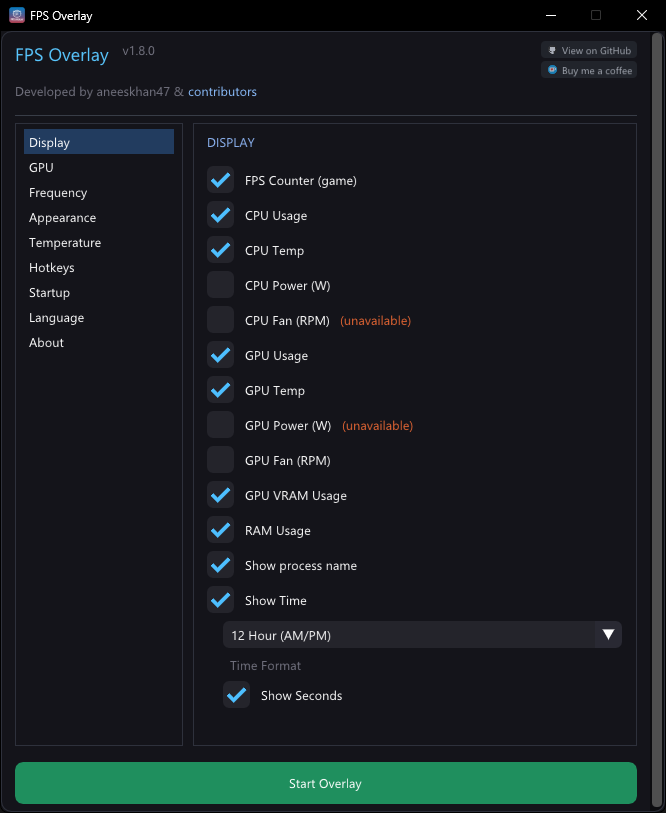The width and height of the screenshot is (666, 813).
Task: Select Hotkeys in the sidebar
Action: [99, 267]
